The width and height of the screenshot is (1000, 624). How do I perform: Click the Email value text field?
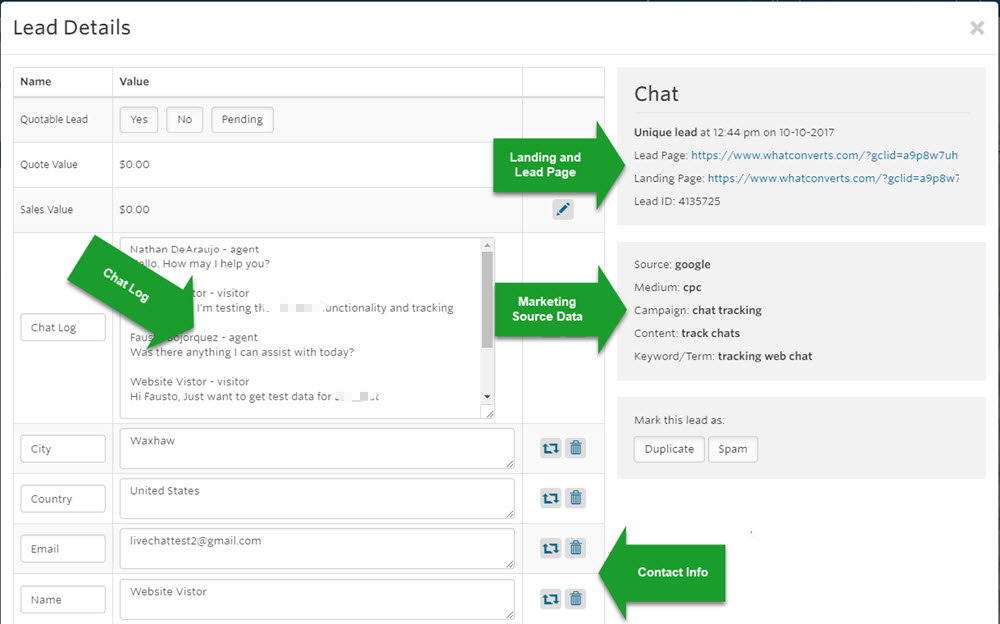[x=317, y=548]
